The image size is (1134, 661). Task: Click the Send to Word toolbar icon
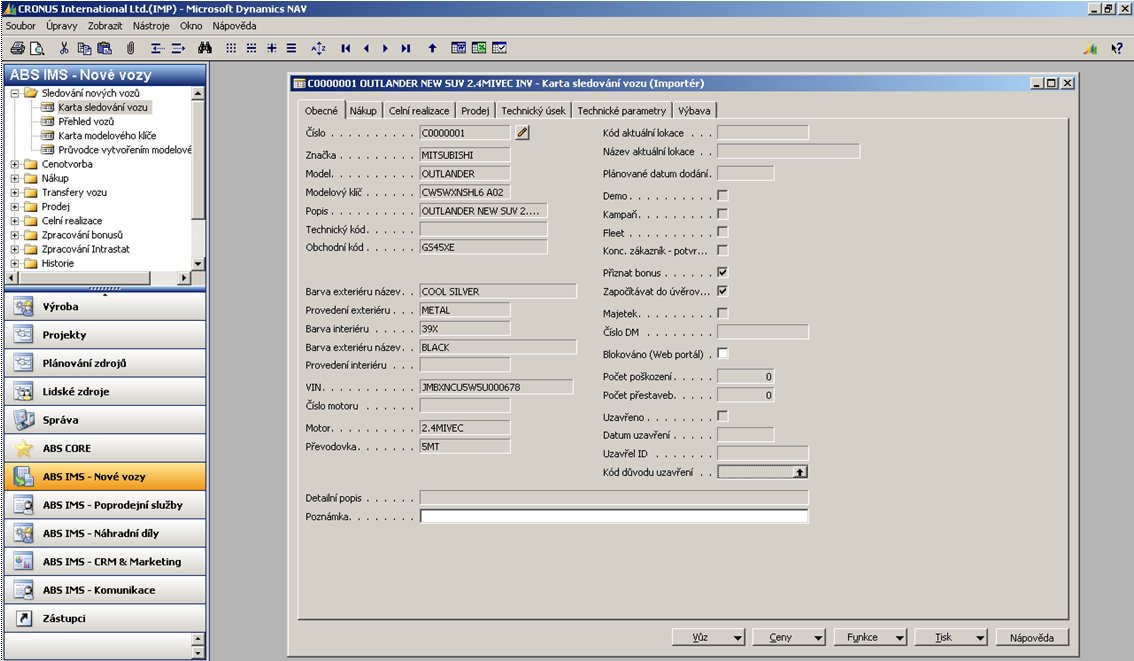(459, 48)
